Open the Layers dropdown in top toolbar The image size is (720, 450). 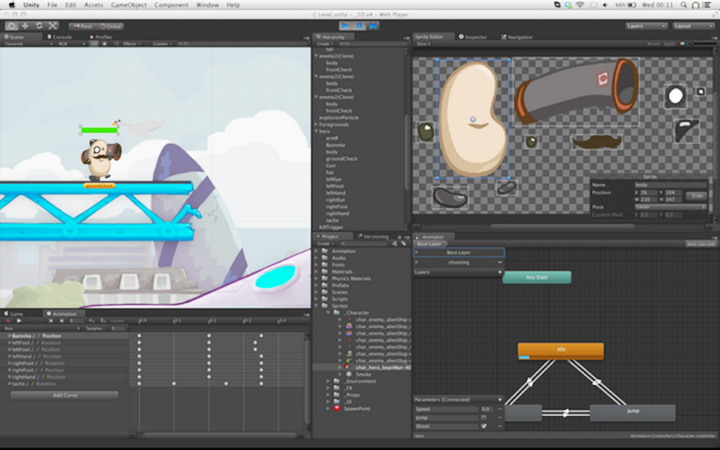coord(646,26)
